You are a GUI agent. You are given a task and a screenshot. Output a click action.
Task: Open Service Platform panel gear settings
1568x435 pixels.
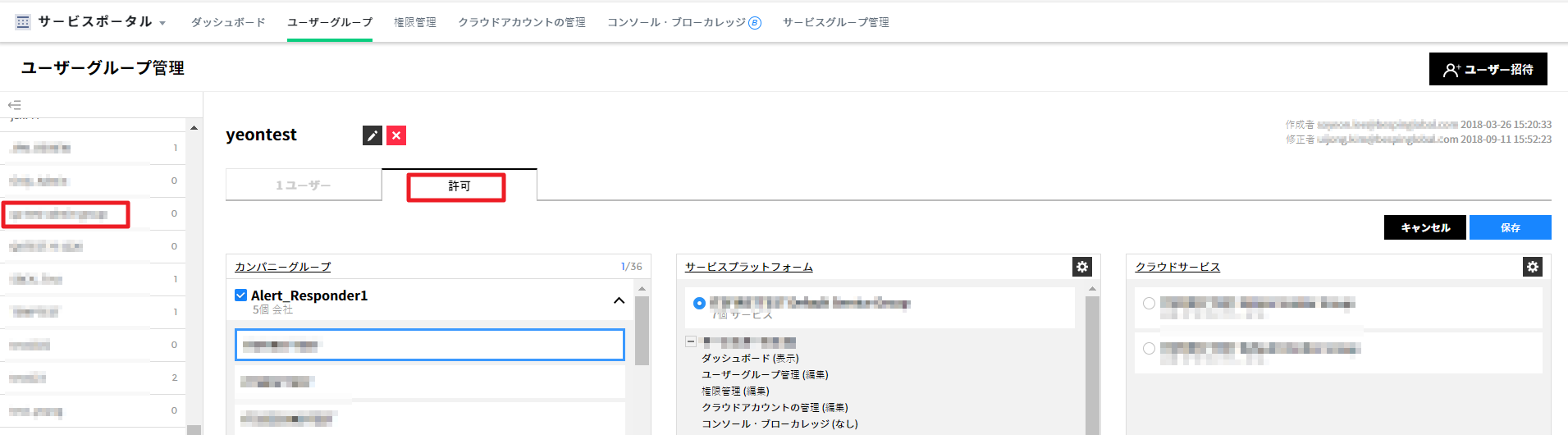click(1082, 267)
